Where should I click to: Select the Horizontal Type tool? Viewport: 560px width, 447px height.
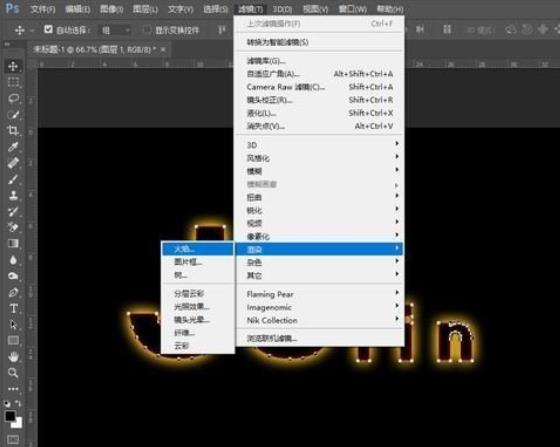coord(13,308)
